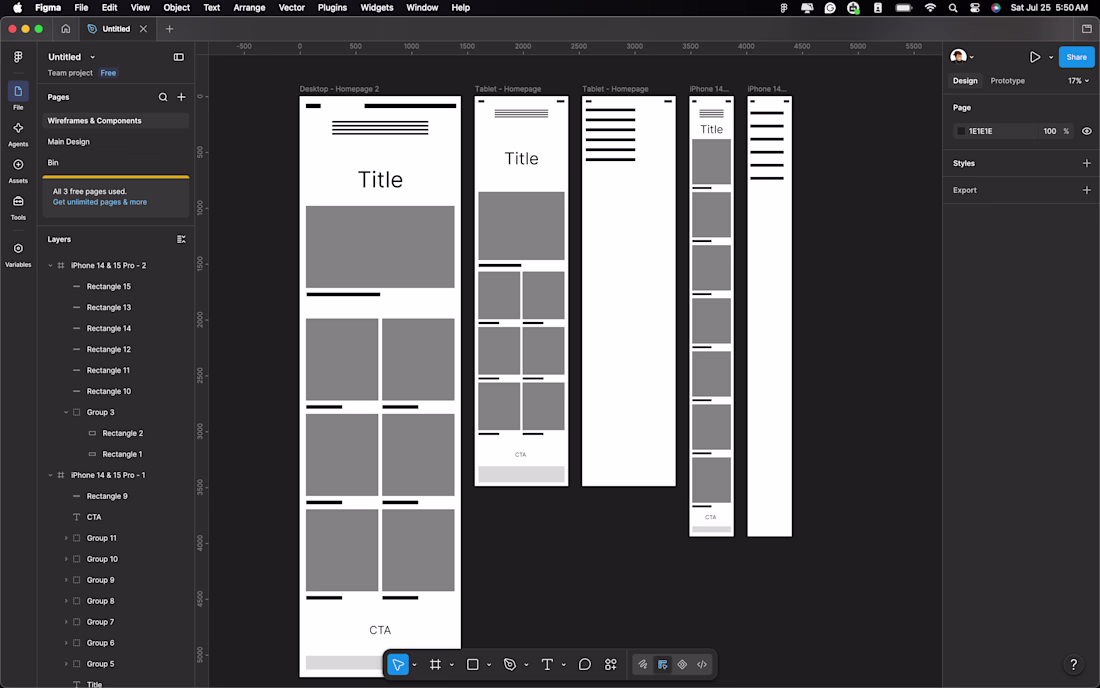This screenshot has height=688, width=1100.
Task: Open the Frame tool dropdown arrow
Action: [452, 665]
